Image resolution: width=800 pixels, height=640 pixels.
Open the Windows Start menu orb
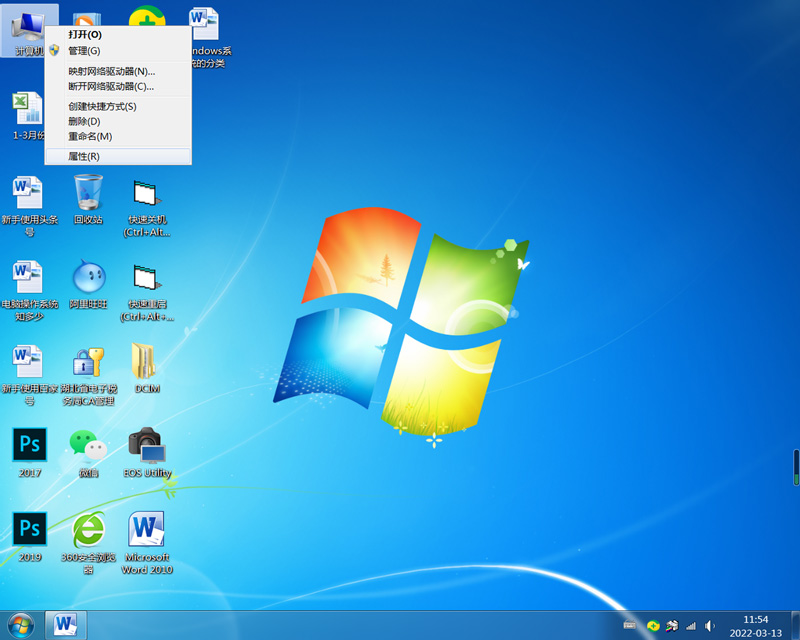point(20,625)
